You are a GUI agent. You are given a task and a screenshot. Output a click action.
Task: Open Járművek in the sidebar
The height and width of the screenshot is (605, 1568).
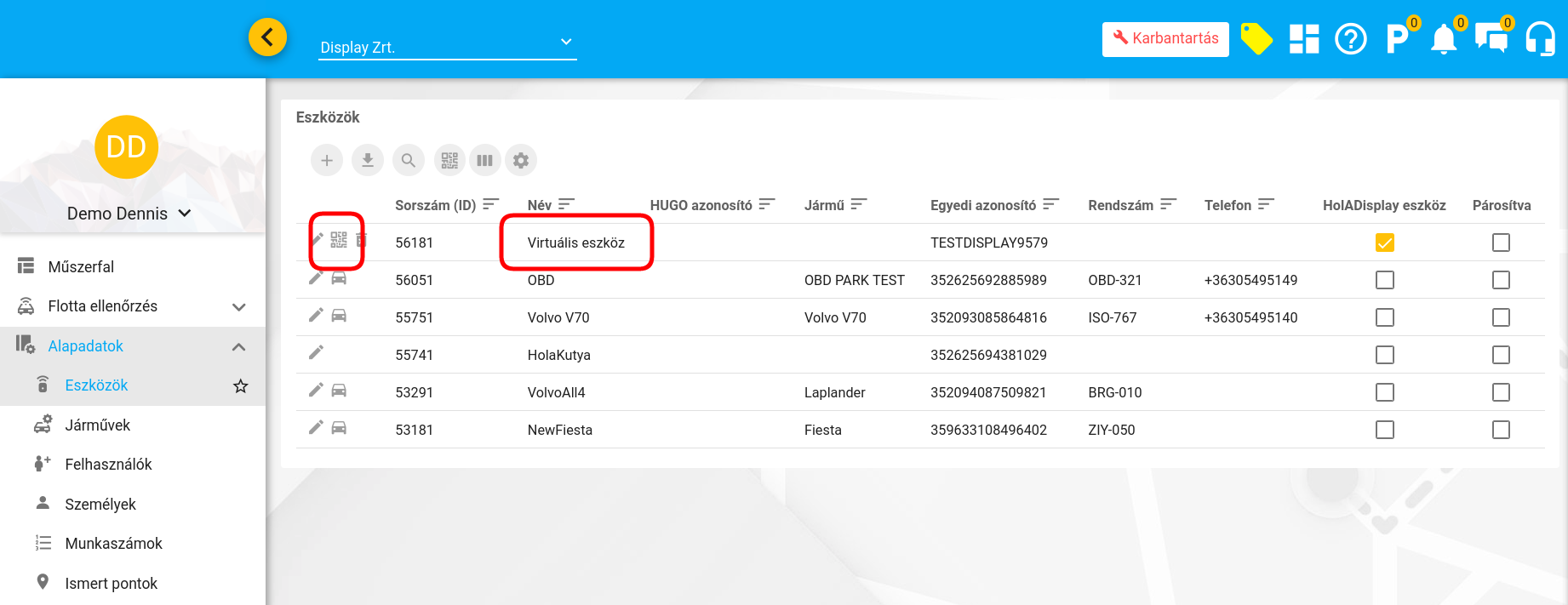[x=98, y=425]
